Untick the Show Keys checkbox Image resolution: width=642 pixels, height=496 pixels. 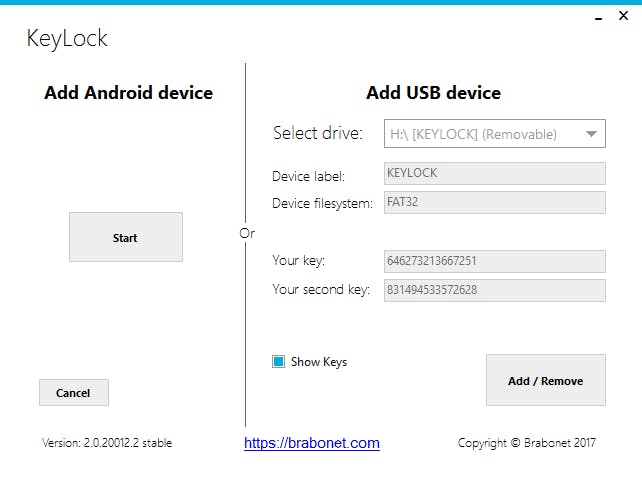point(279,362)
